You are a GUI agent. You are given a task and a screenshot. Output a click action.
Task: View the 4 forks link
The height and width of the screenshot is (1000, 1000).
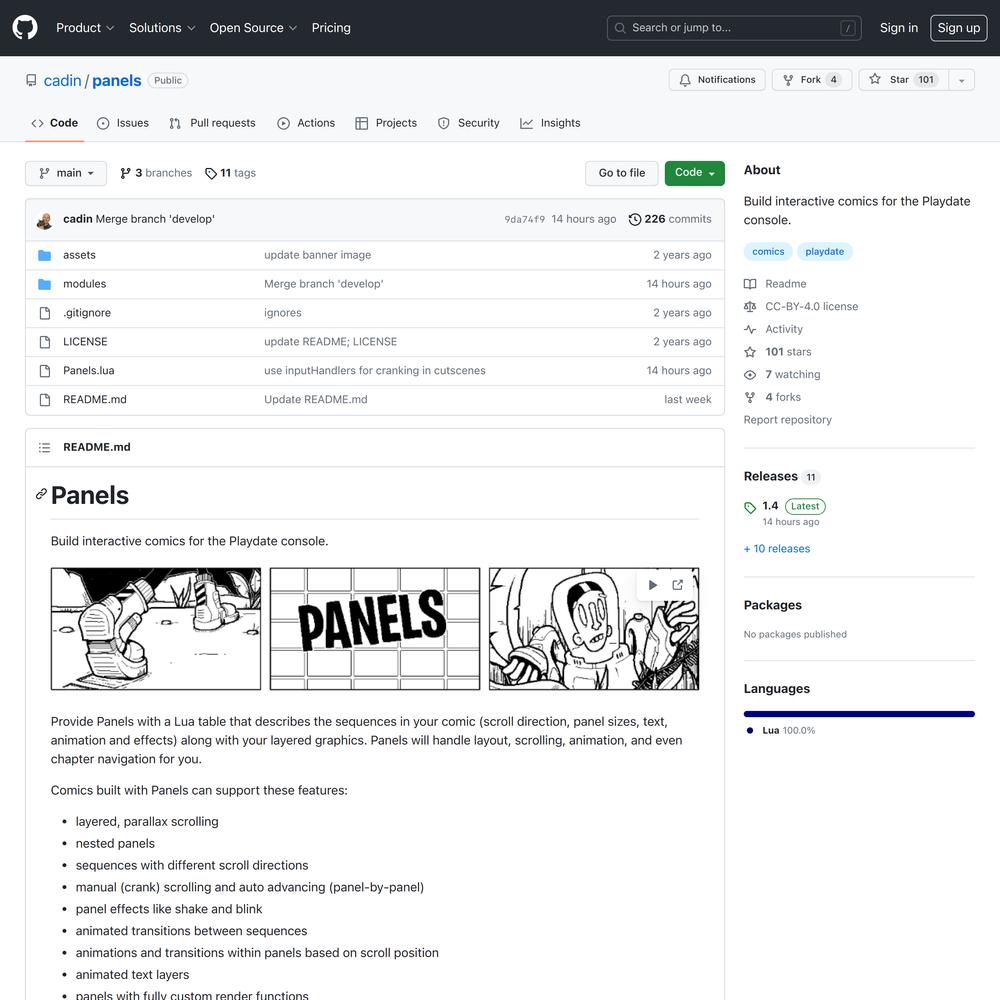tap(772, 397)
